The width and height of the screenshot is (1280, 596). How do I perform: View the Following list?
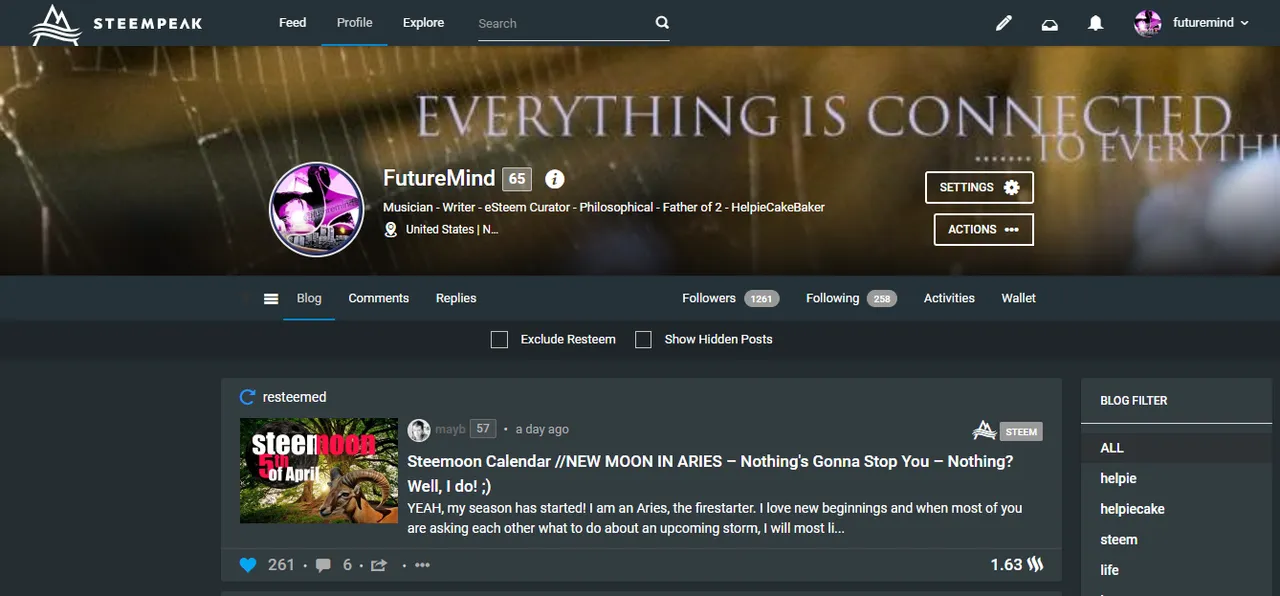(832, 298)
